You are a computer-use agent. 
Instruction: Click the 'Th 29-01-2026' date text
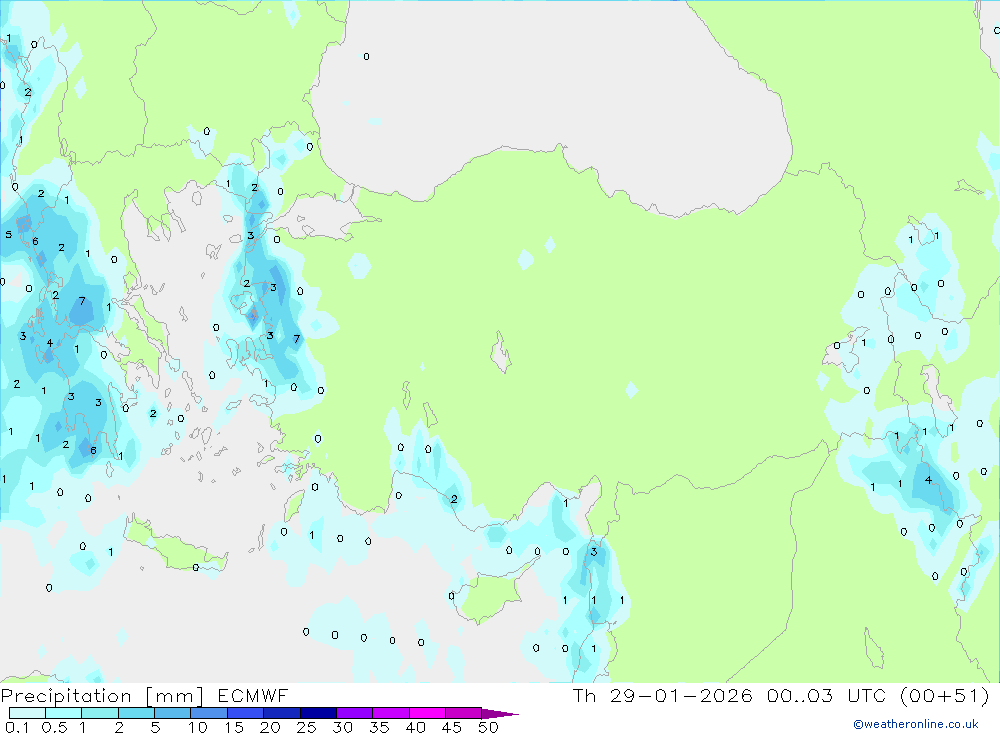pos(662,695)
